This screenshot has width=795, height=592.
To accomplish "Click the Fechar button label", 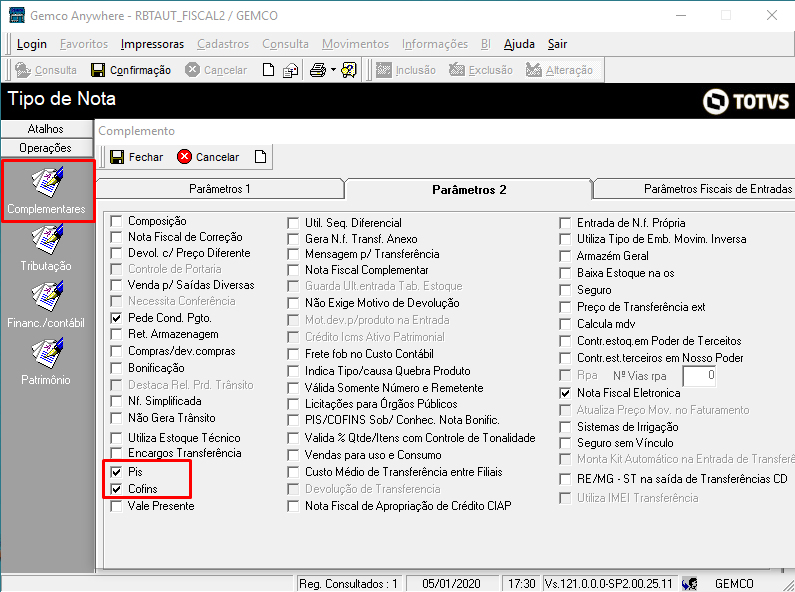I will [146, 157].
